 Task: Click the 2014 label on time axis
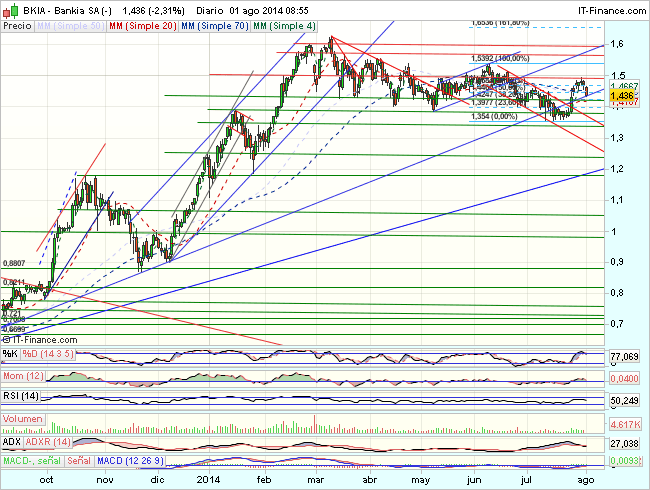click(209, 480)
